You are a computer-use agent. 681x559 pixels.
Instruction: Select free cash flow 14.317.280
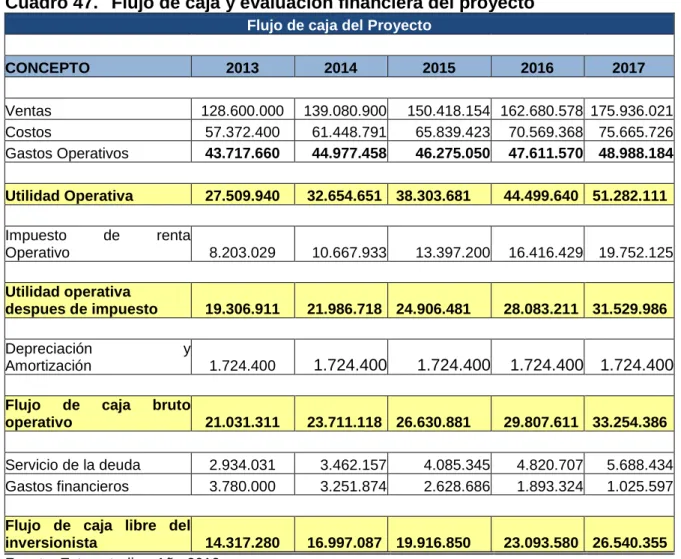(x=242, y=543)
